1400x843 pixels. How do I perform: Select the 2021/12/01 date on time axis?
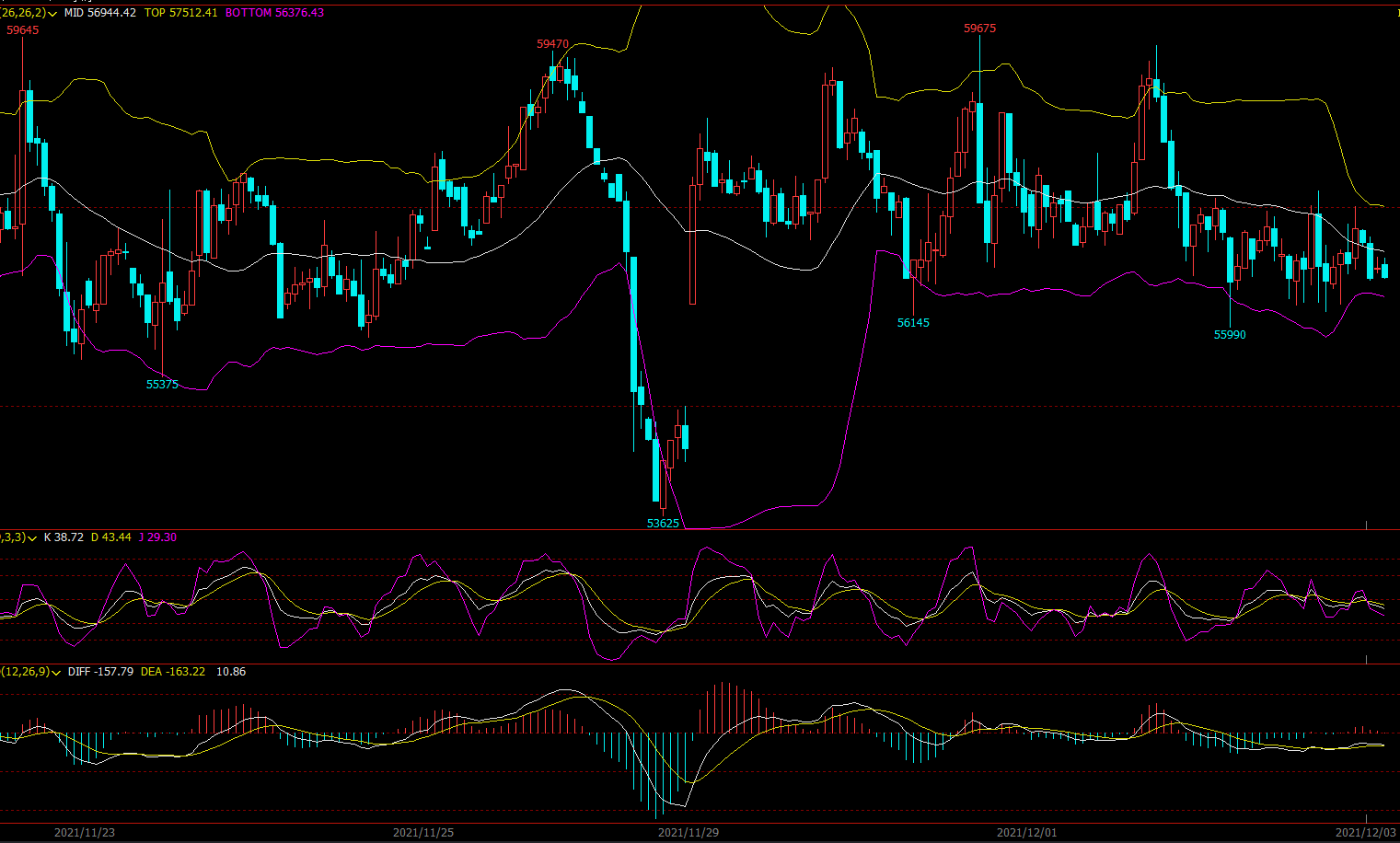click(x=1027, y=833)
